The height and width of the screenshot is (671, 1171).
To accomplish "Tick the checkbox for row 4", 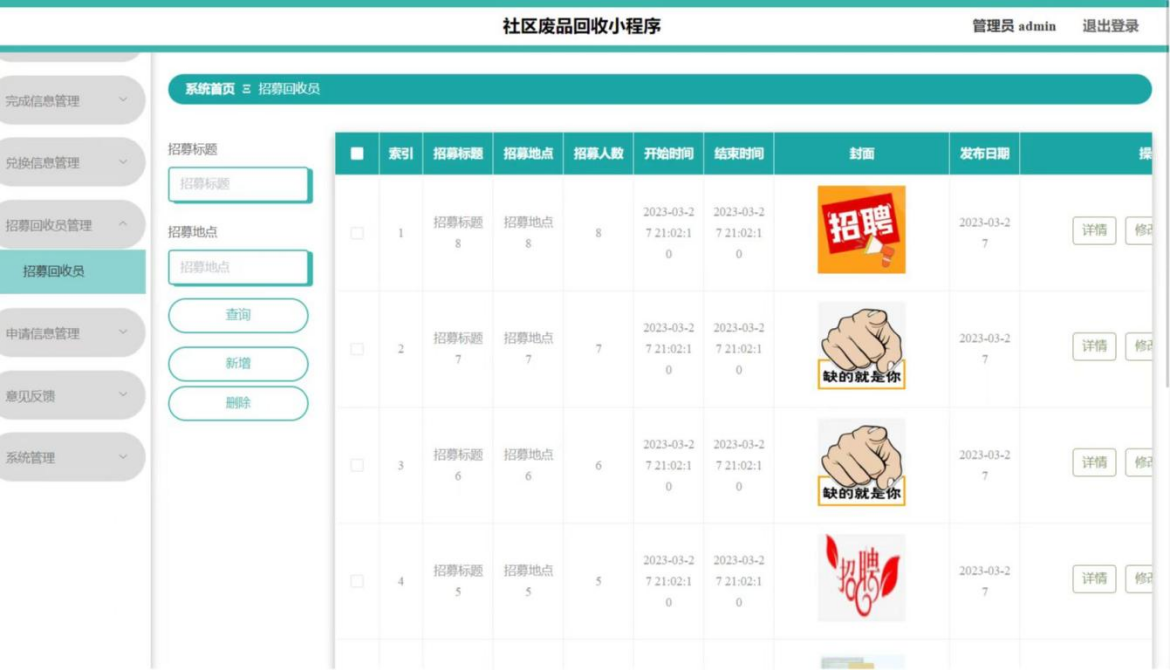I will 357,581.
